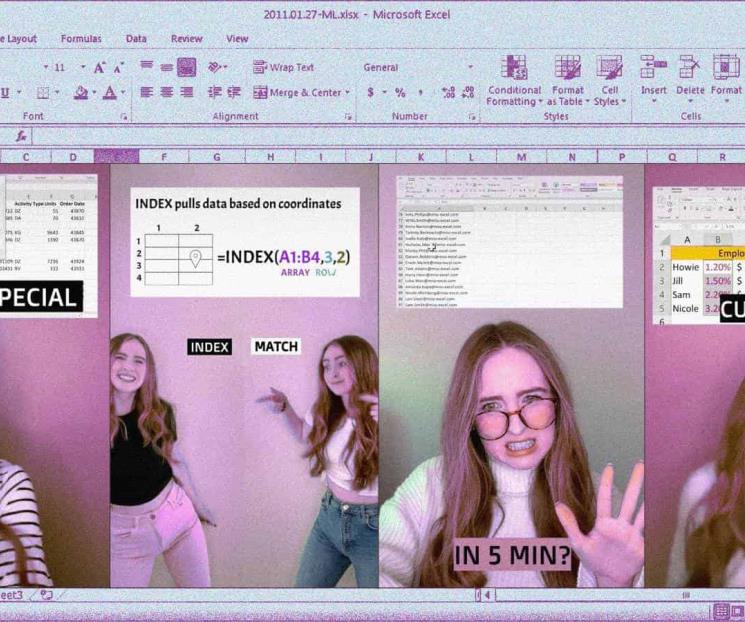Screen dimensions: 745x622
Task: Click the Howie cell in the employee table
Action: click(686, 267)
